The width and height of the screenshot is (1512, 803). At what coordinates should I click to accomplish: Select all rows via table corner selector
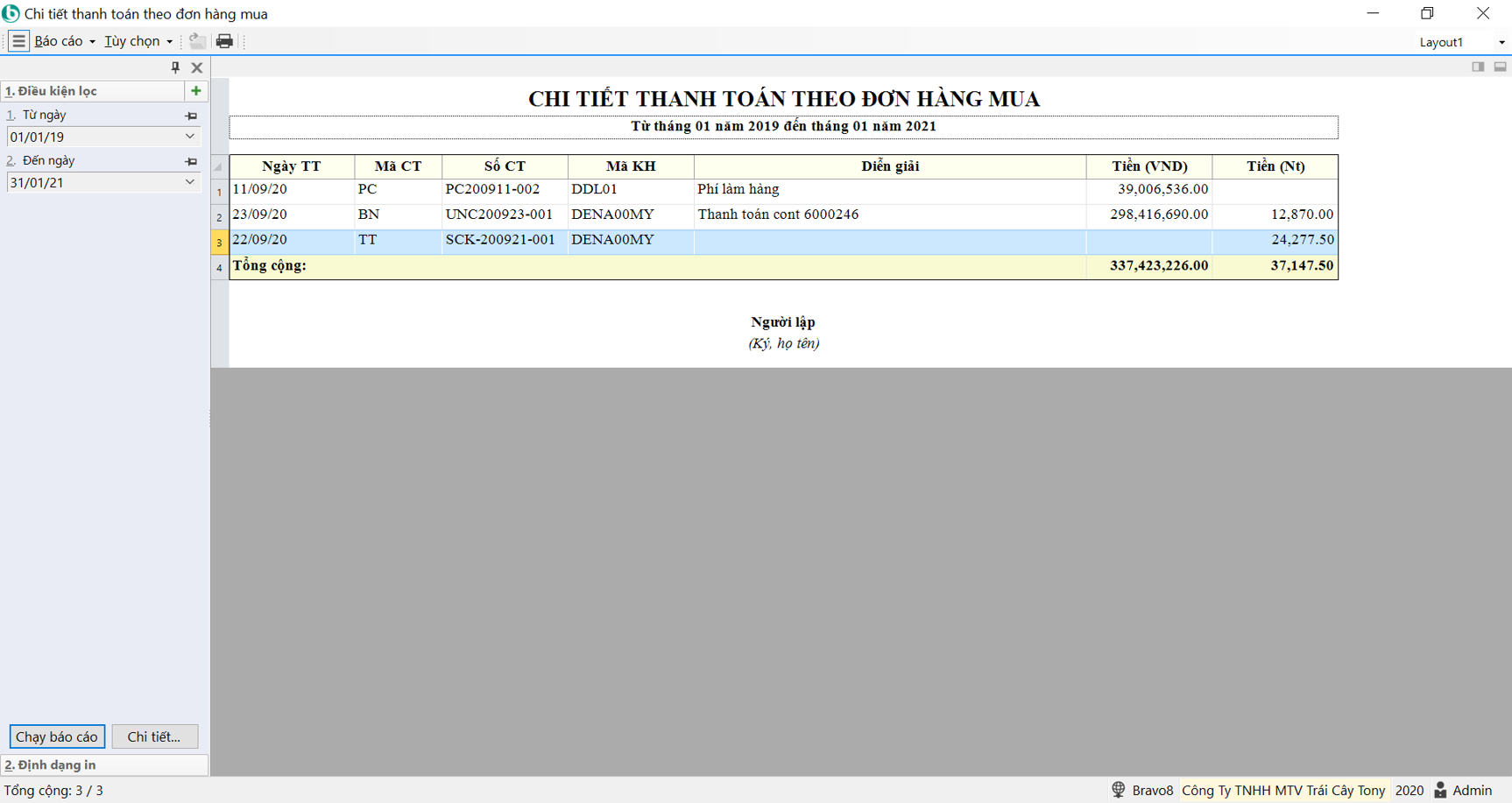219,166
